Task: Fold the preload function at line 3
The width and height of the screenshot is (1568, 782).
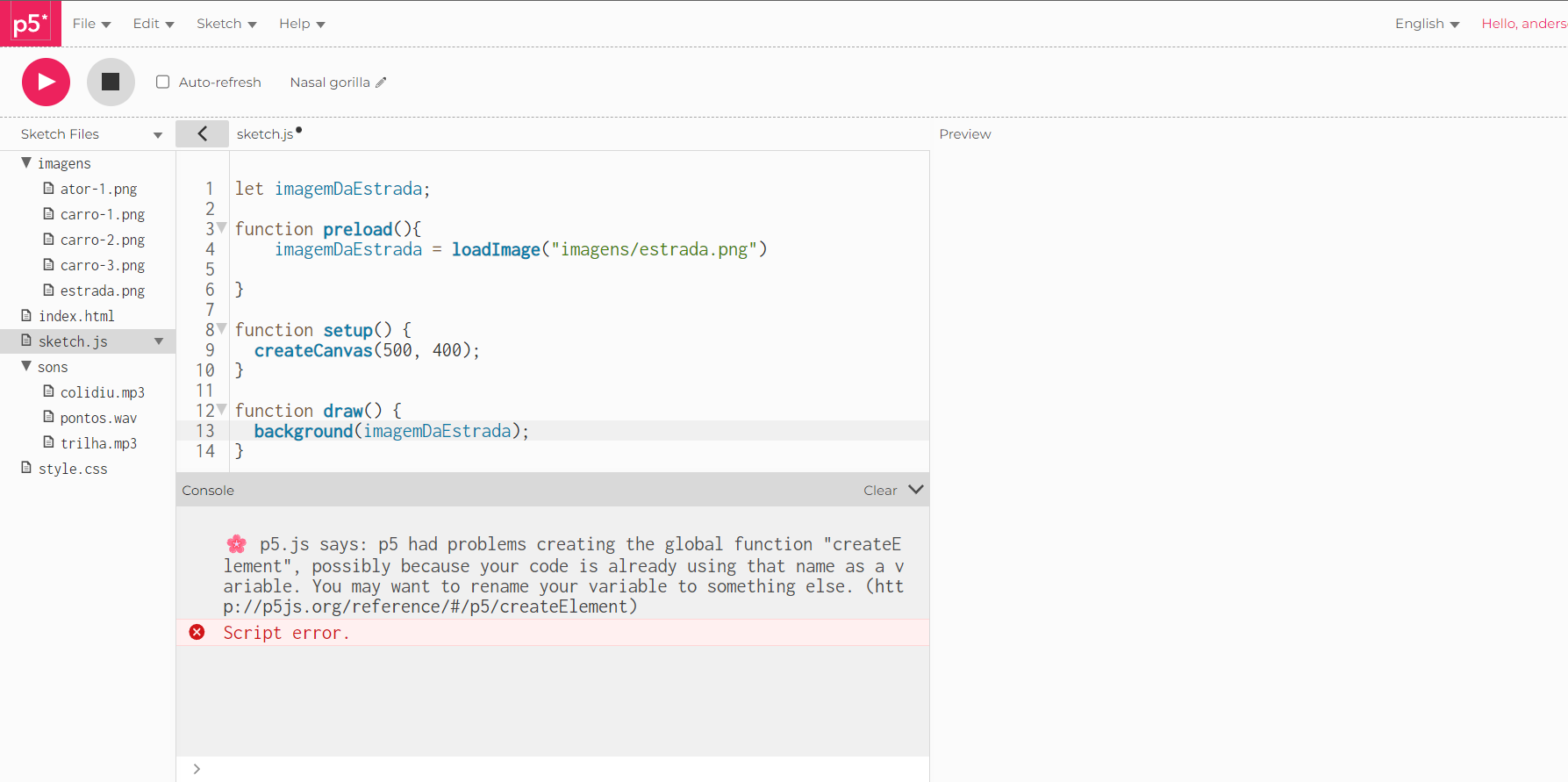Action: point(222,228)
